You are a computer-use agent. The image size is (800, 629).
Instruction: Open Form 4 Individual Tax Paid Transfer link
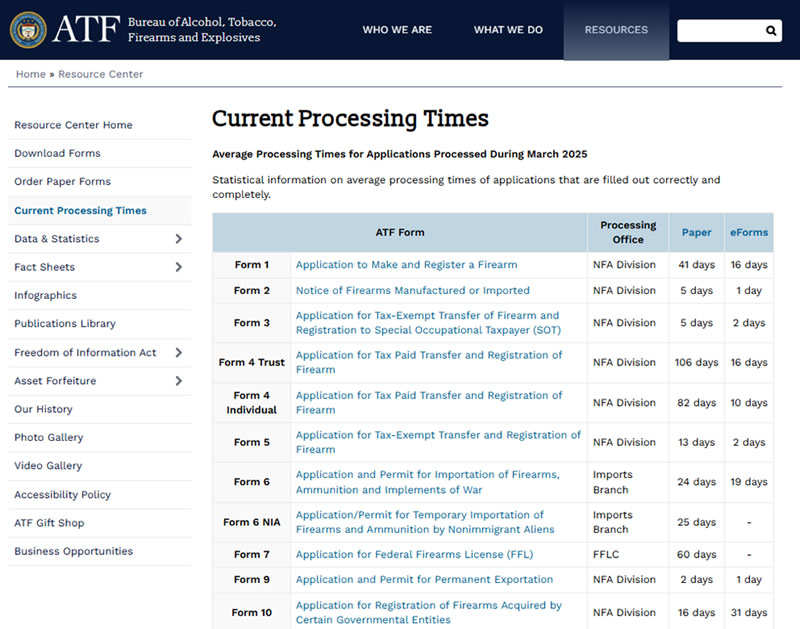click(x=429, y=402)
